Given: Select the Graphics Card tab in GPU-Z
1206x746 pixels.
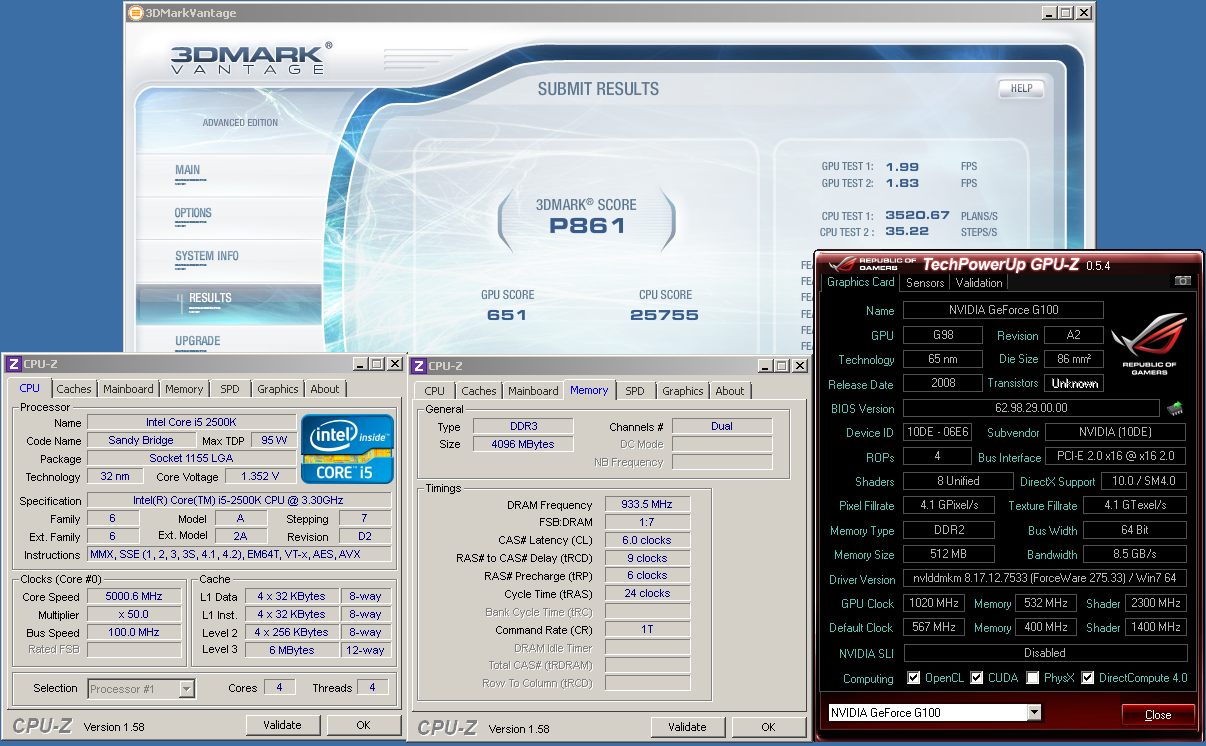Looking at the screenshot, I should (x=861, y=282).
